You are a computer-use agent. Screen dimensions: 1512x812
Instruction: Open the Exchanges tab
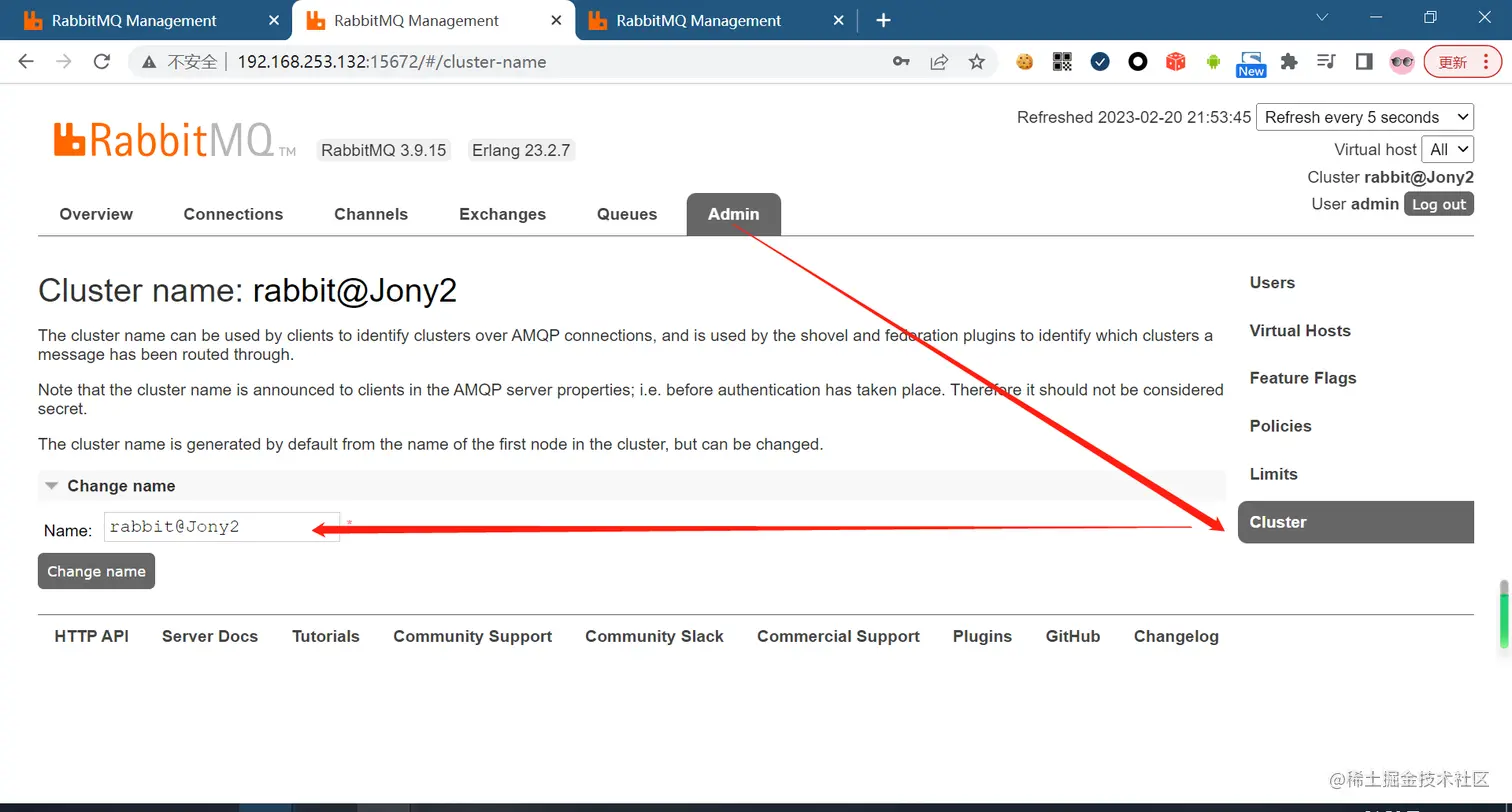(502, 214)
